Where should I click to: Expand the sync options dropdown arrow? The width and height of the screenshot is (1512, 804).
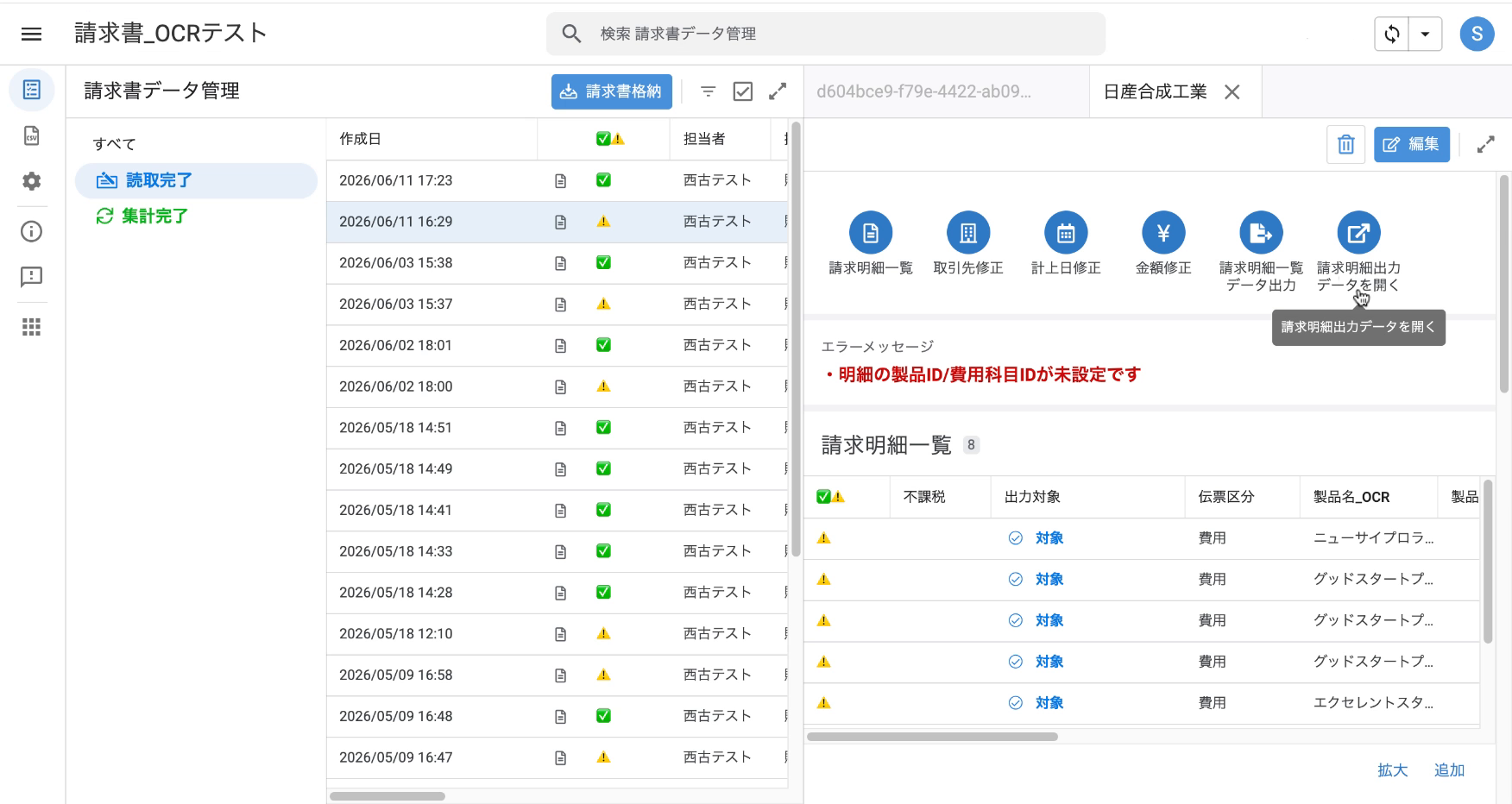(x=1425, y=35)
